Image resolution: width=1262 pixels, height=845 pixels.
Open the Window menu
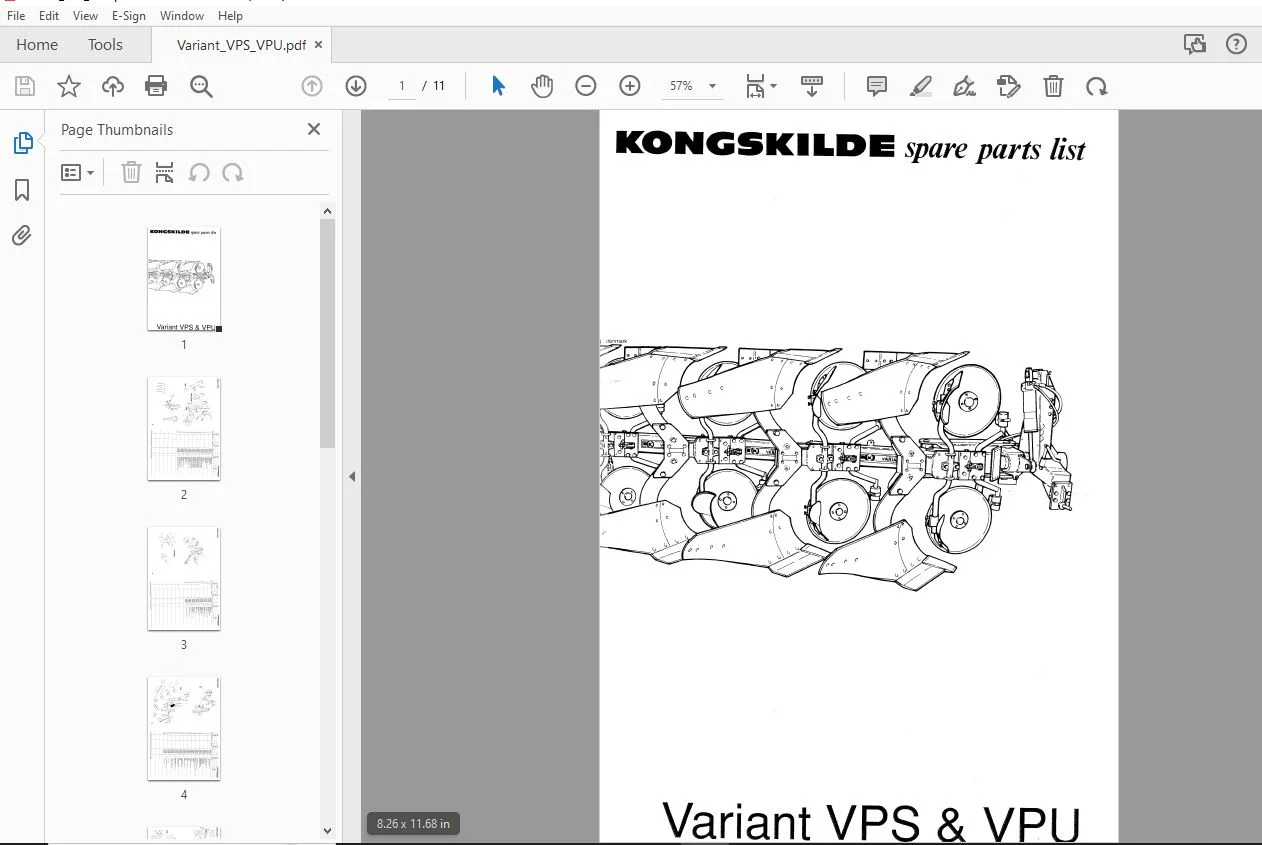click(x=182, y=16)
